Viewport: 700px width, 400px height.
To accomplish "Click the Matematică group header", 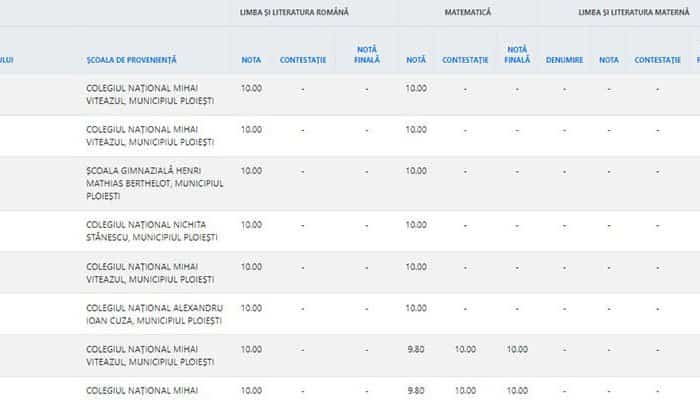I will coord(468,12).
